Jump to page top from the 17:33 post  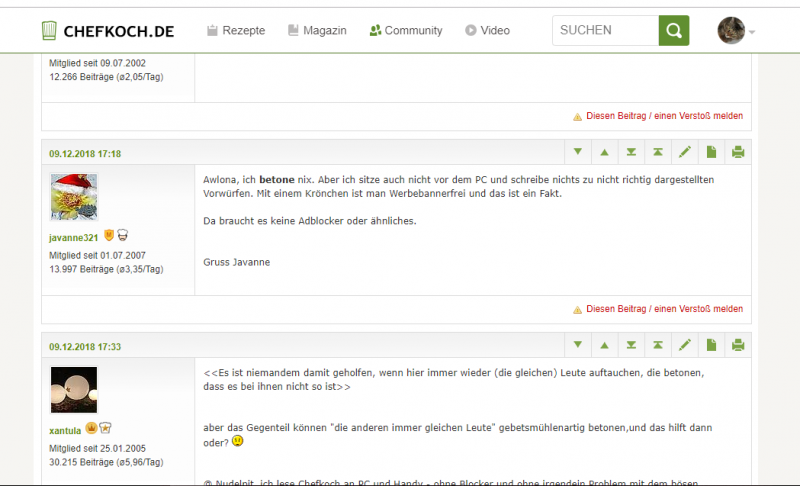click(x=658, y=346)
